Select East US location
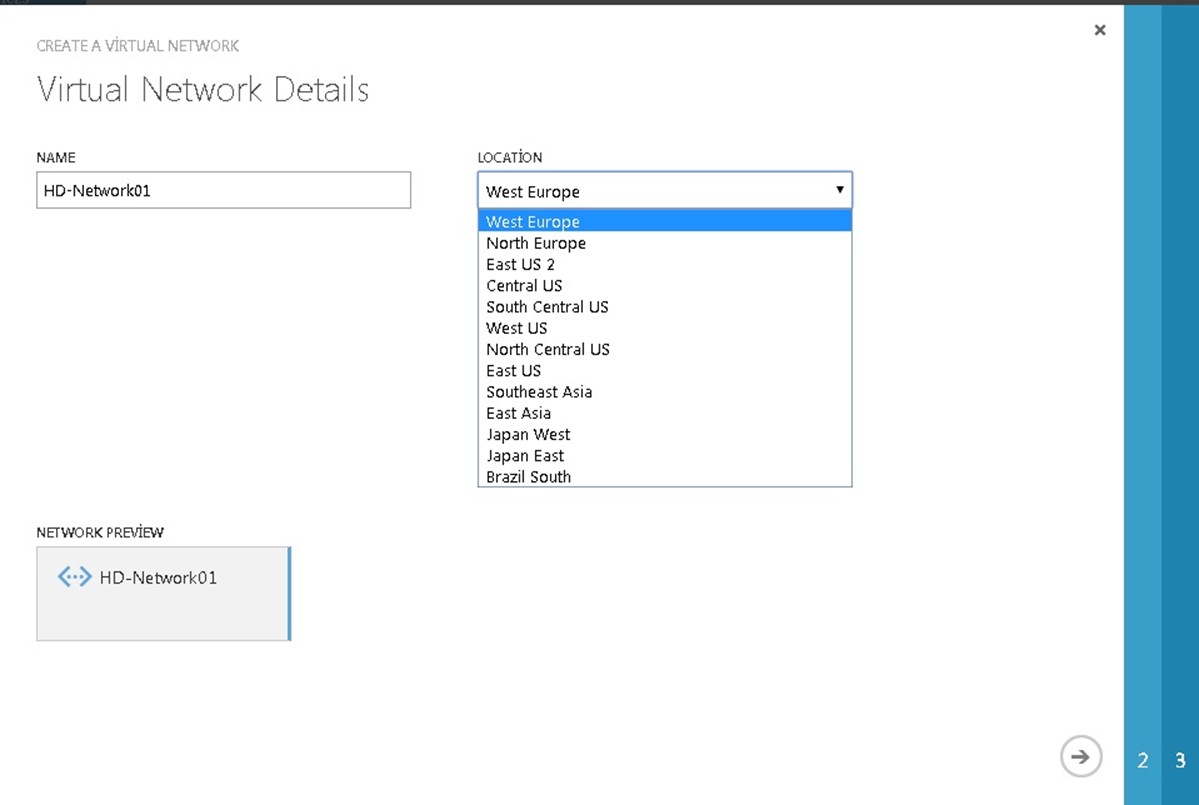 pyautogui.click(x=664, y=370)
